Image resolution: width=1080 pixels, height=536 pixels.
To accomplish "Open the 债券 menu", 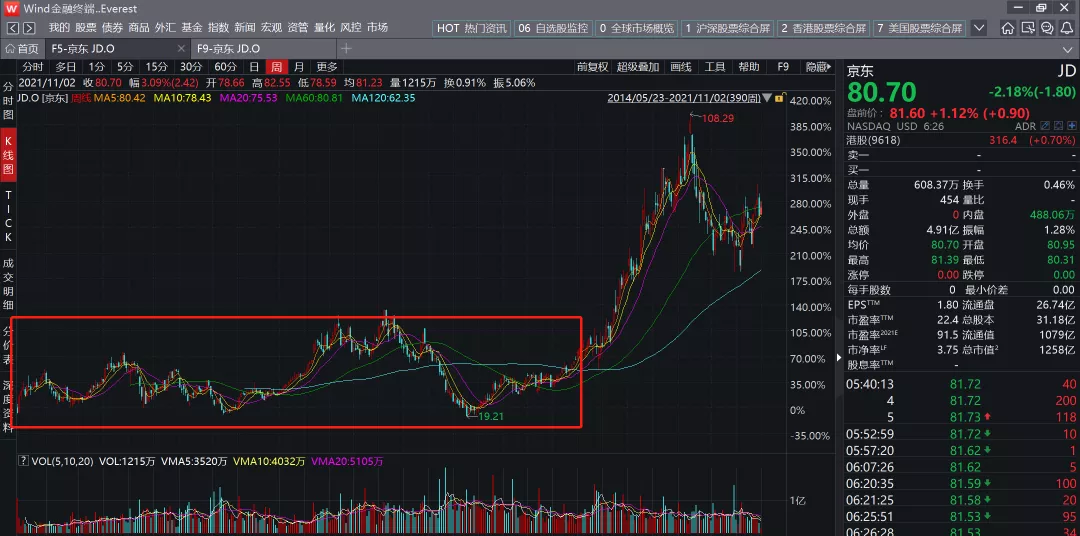I will pos(112,28).
